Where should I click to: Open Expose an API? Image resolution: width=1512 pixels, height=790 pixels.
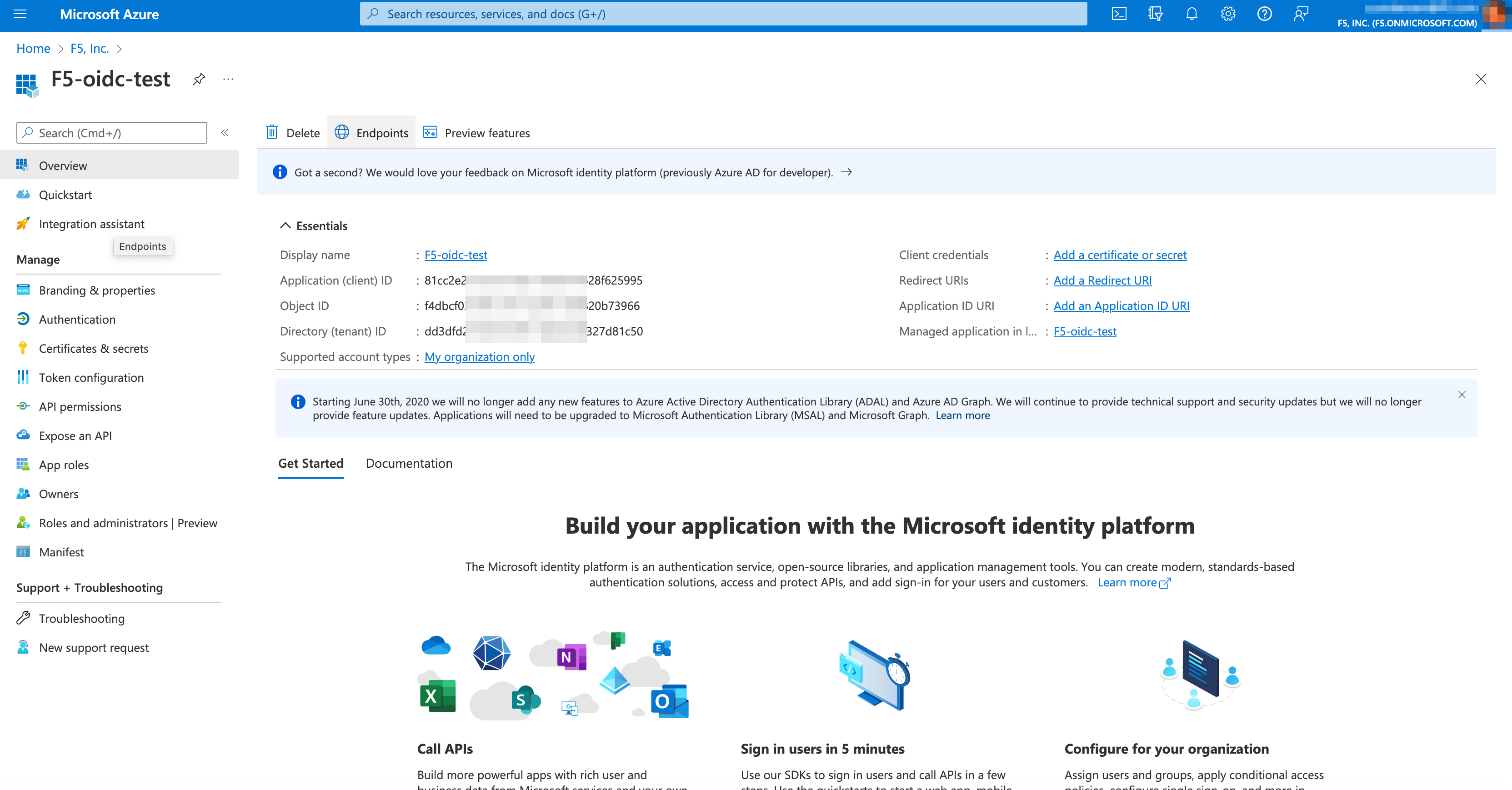click(75, 435)
